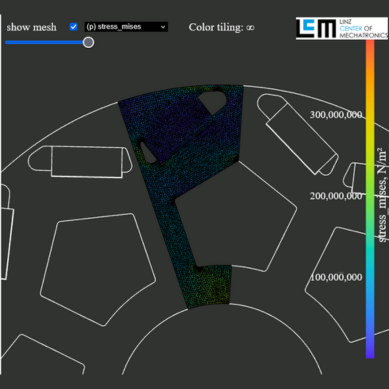389x389 pixels.
Task: Click the LCM Linz Center of Mechatronics logo
Action: 342,29
